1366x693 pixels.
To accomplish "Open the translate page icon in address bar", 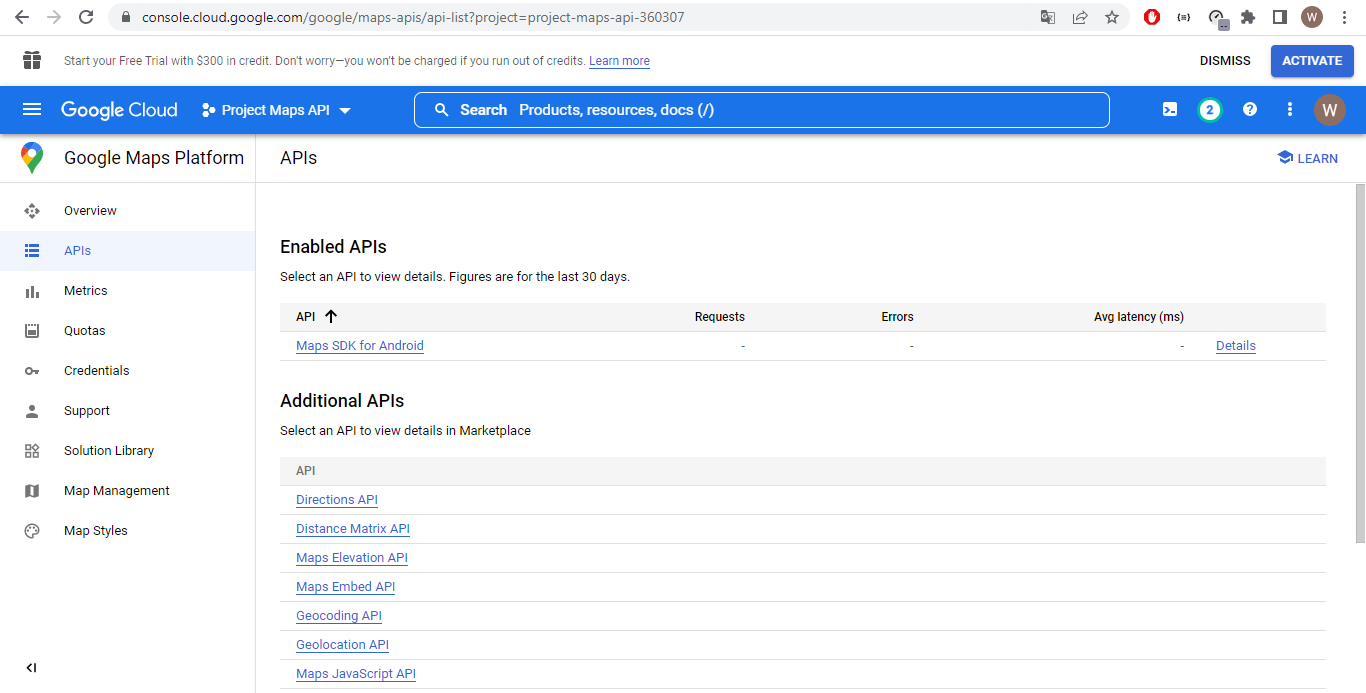I will click(x=1048, y=17).
